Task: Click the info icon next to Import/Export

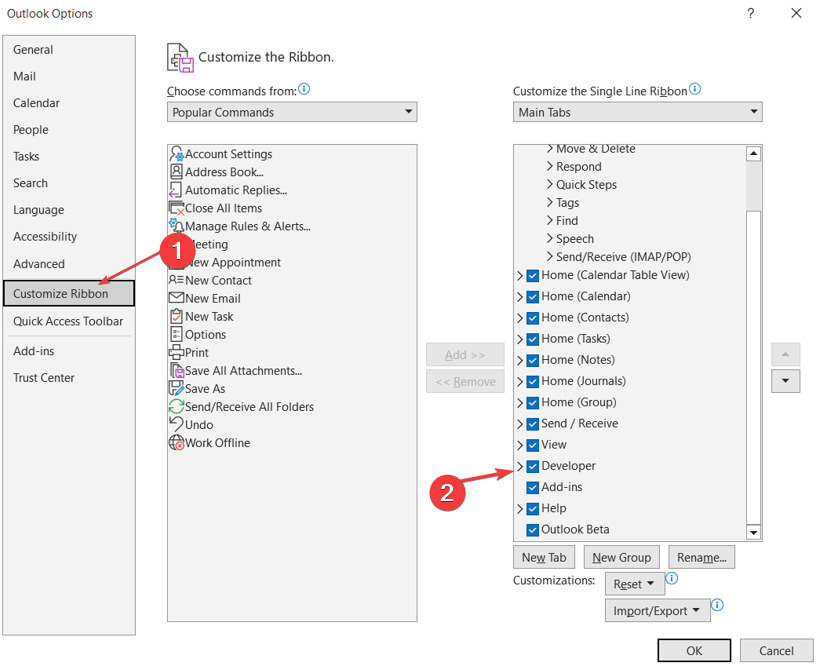Action: pos(717,605)
